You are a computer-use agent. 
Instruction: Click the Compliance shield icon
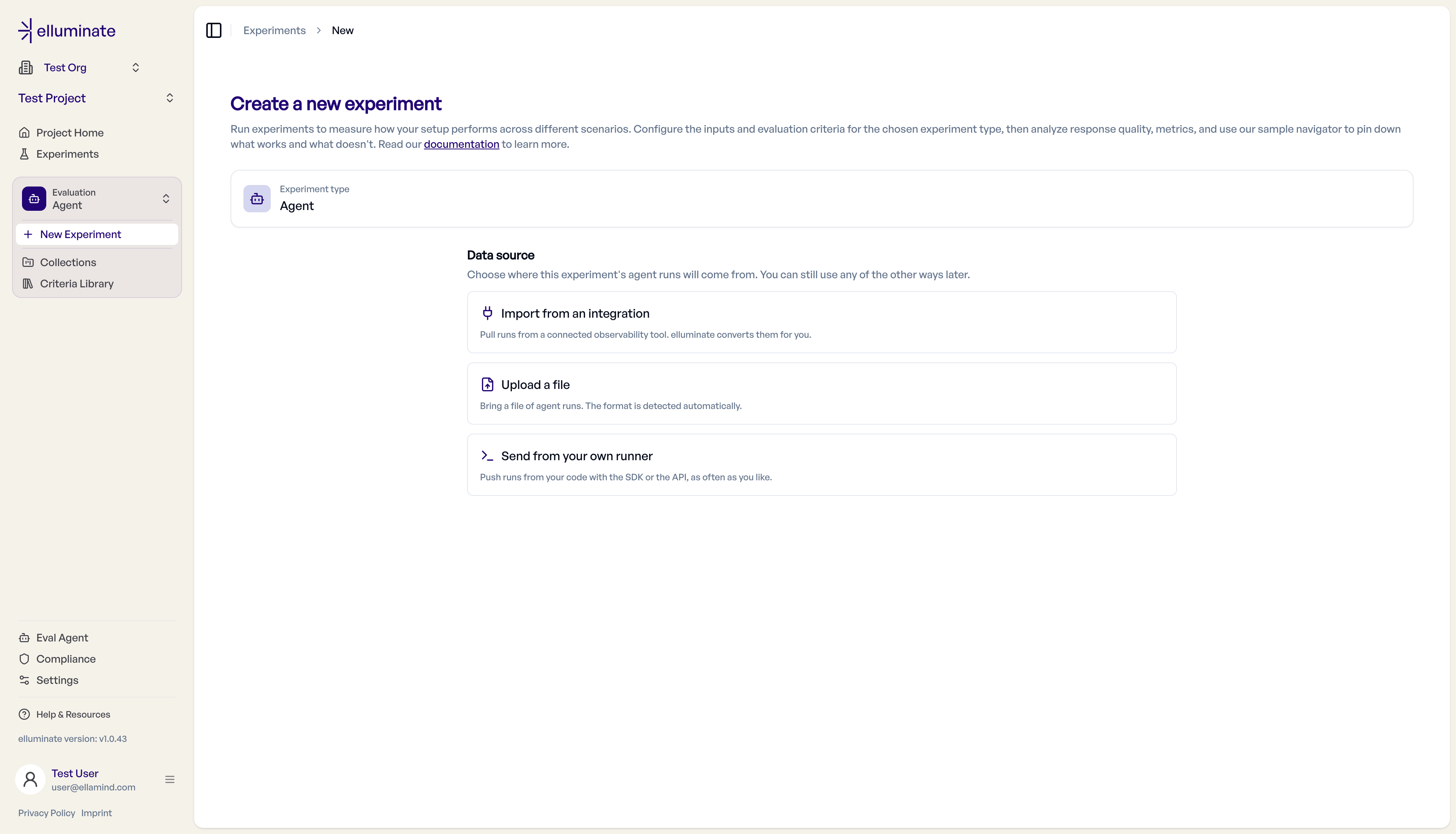tap(24, 659)
